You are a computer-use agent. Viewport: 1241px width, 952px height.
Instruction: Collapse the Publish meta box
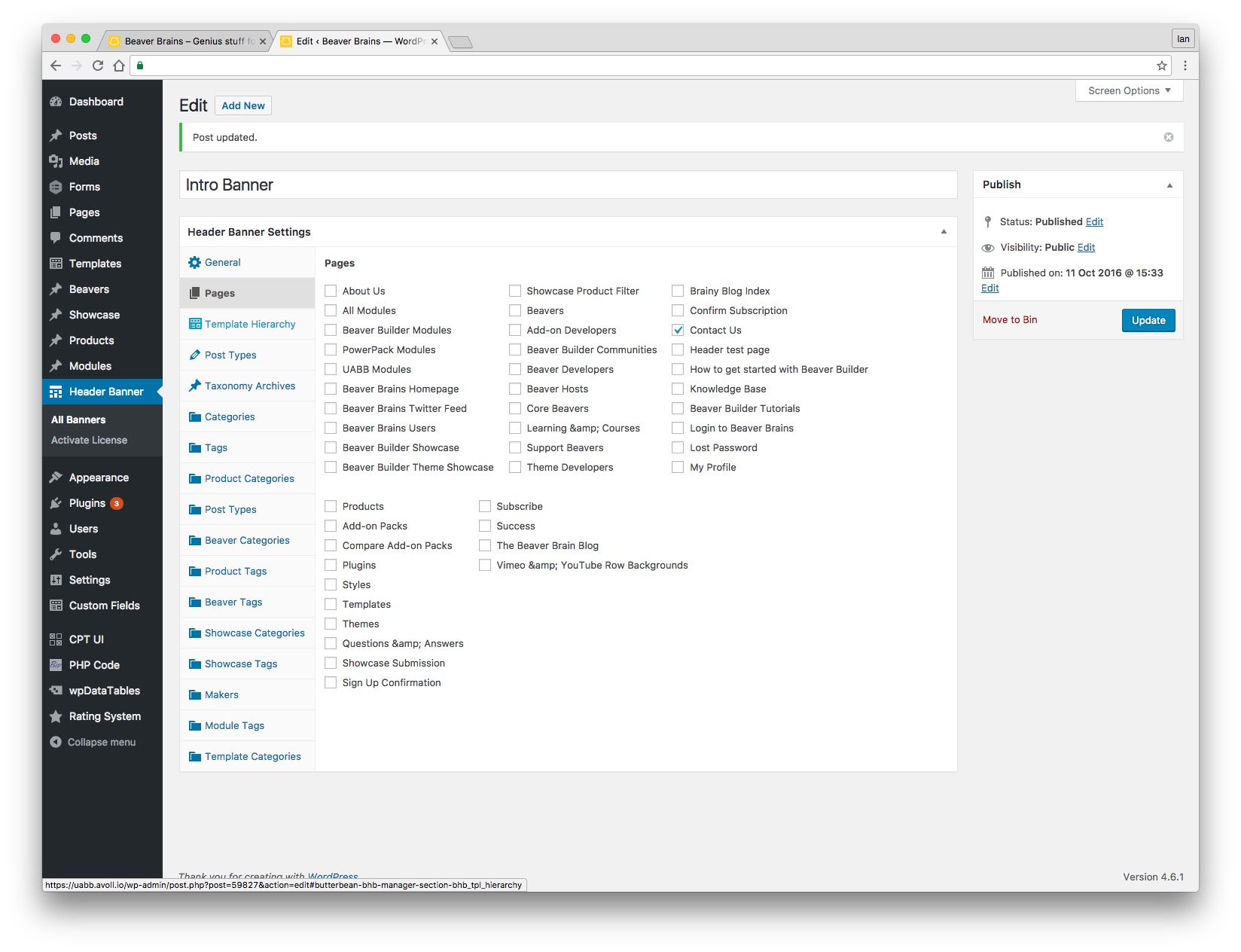[x=1169, y=185]
